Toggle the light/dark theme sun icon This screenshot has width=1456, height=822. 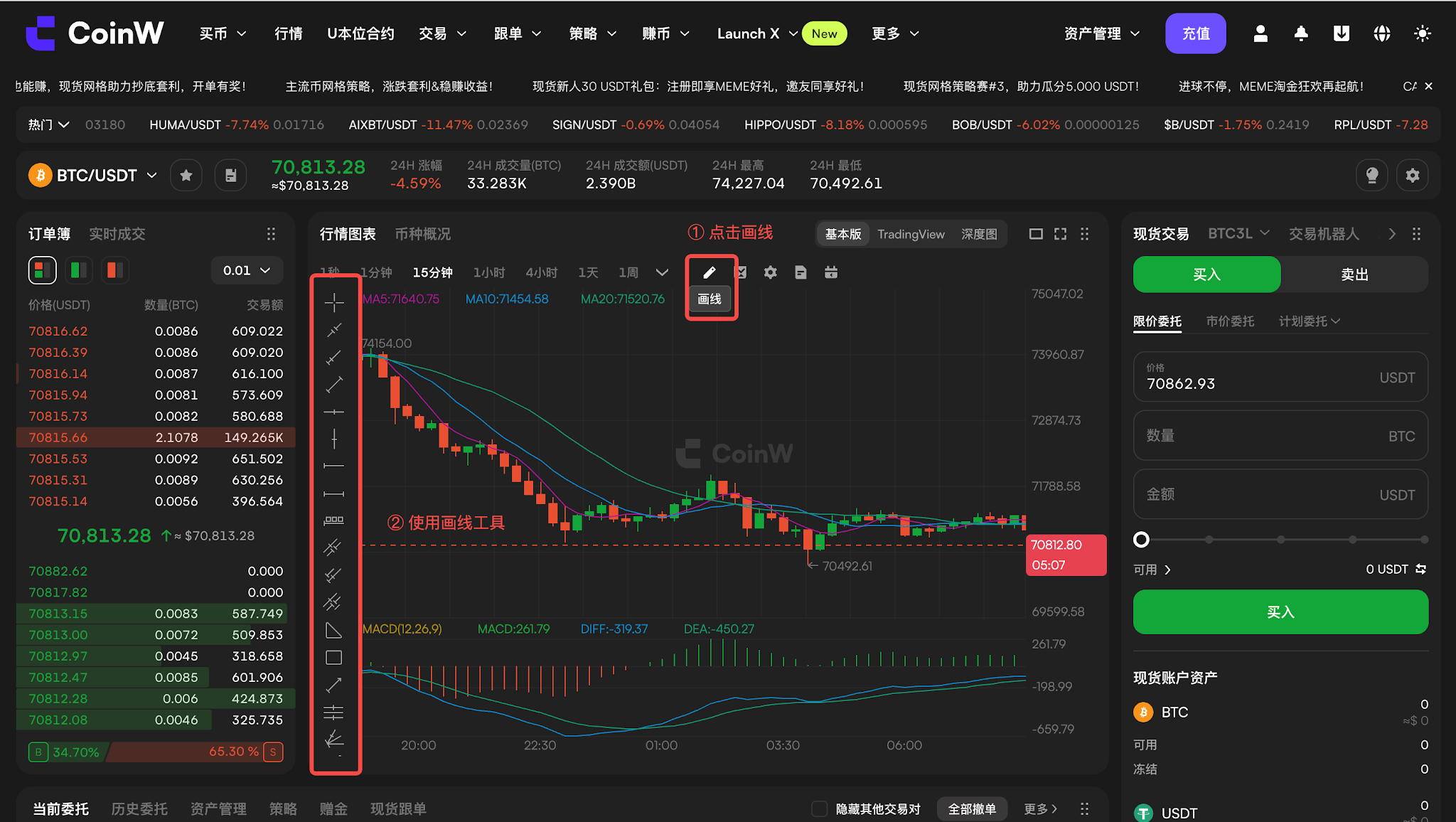[1423, 33]
